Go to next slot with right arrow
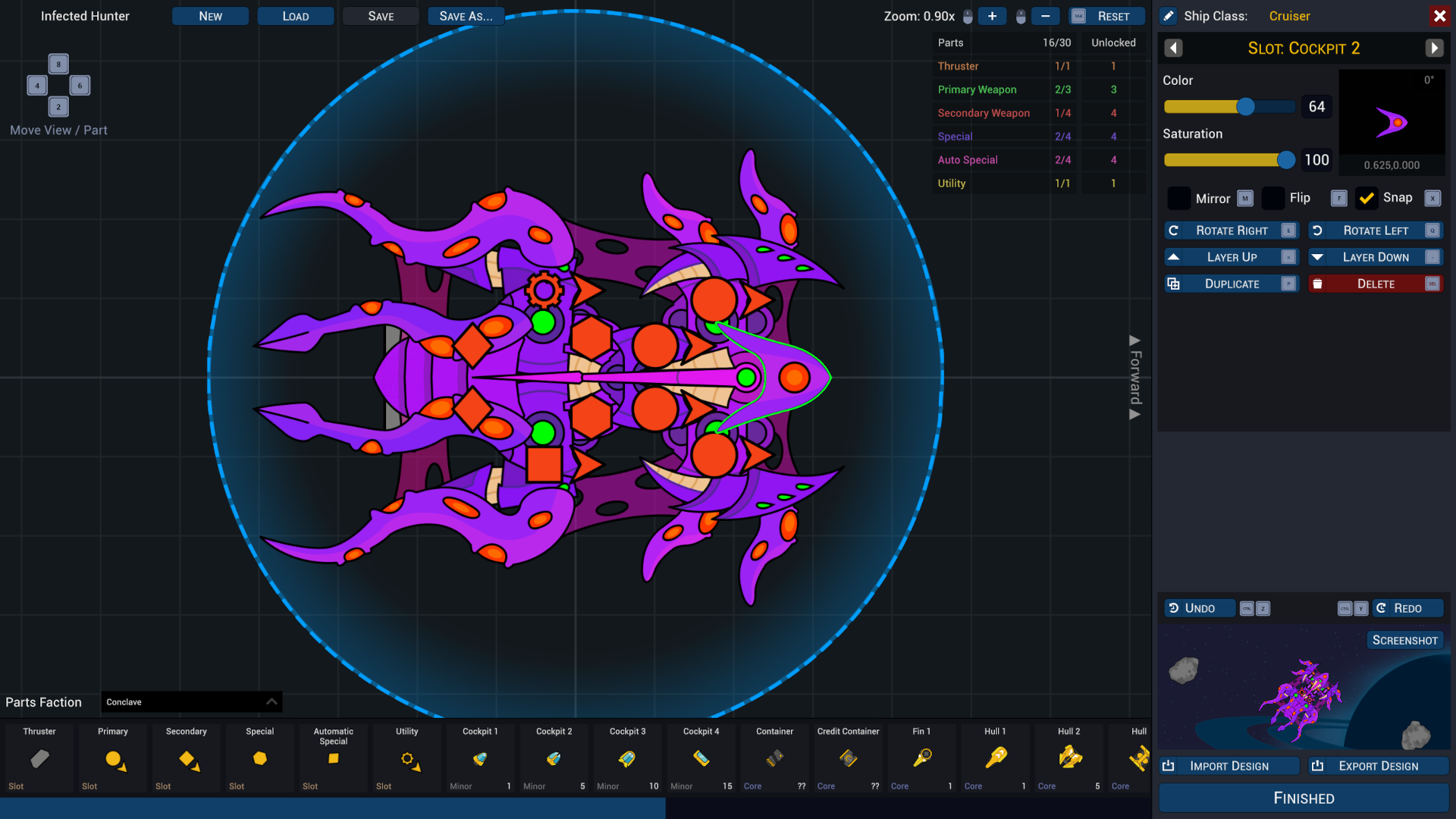 (1434, 49)
